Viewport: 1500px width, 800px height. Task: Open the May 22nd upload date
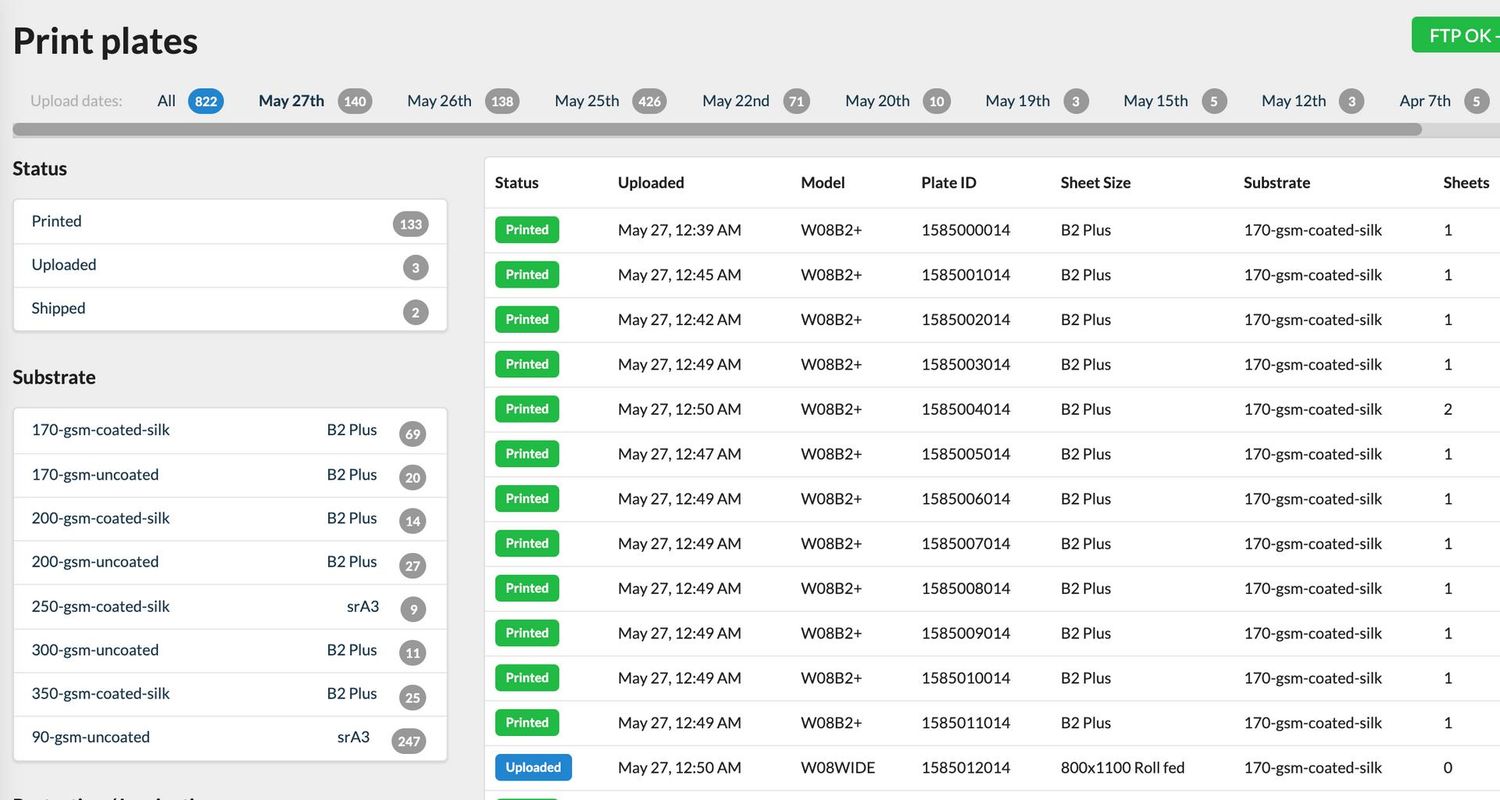pos(736,101)
